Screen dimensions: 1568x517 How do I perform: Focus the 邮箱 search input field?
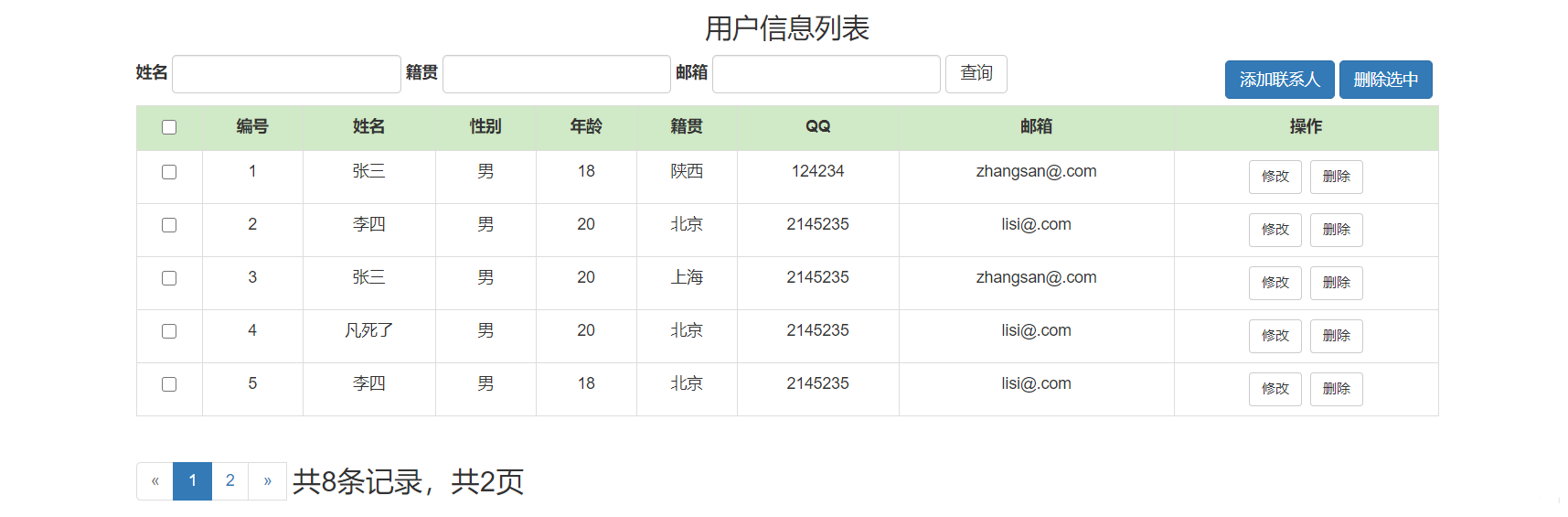point(826,74)
